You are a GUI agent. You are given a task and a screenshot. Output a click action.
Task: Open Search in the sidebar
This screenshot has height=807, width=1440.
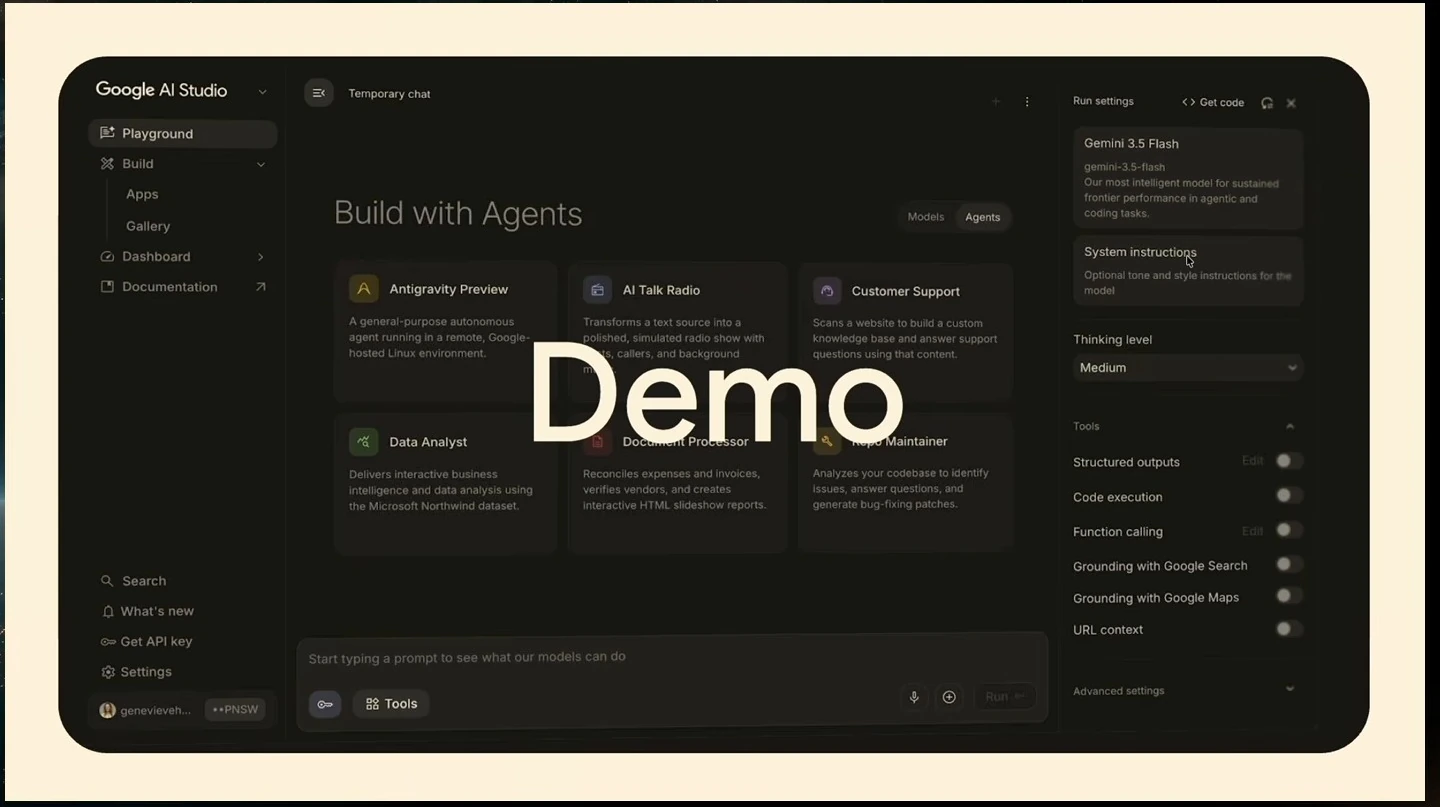pos(134,581)
